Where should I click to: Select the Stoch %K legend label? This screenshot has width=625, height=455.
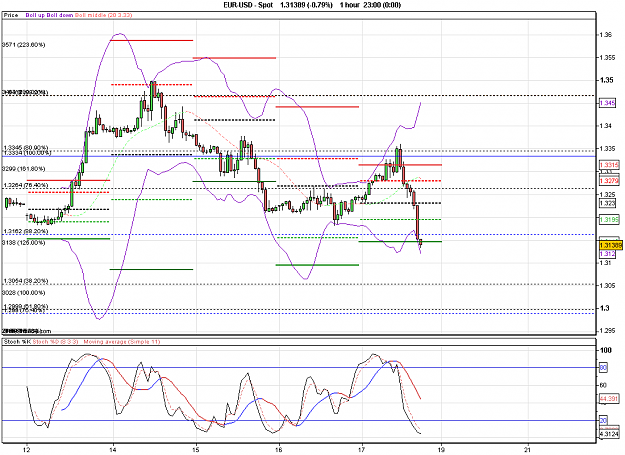point(17,341)
